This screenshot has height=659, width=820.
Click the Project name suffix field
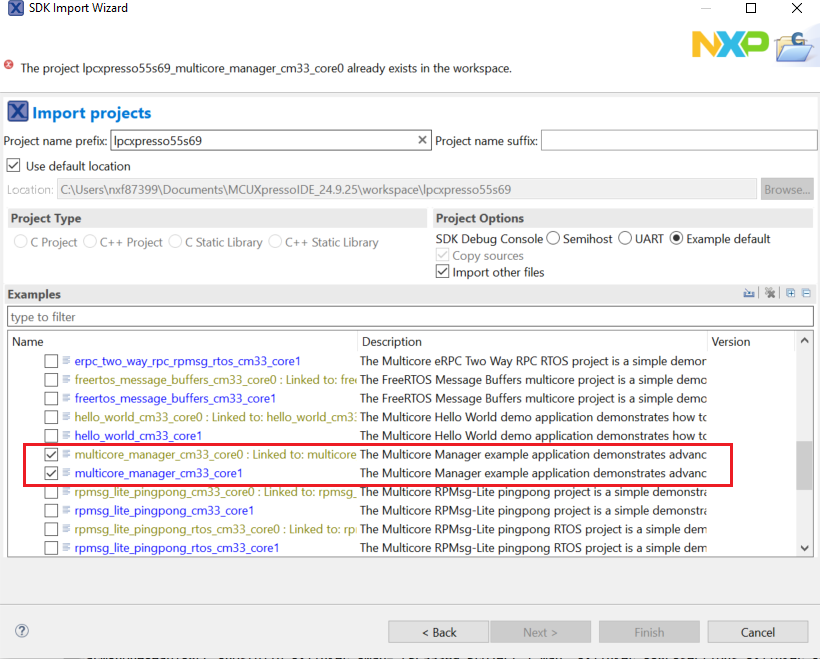[x=679, y=140]
